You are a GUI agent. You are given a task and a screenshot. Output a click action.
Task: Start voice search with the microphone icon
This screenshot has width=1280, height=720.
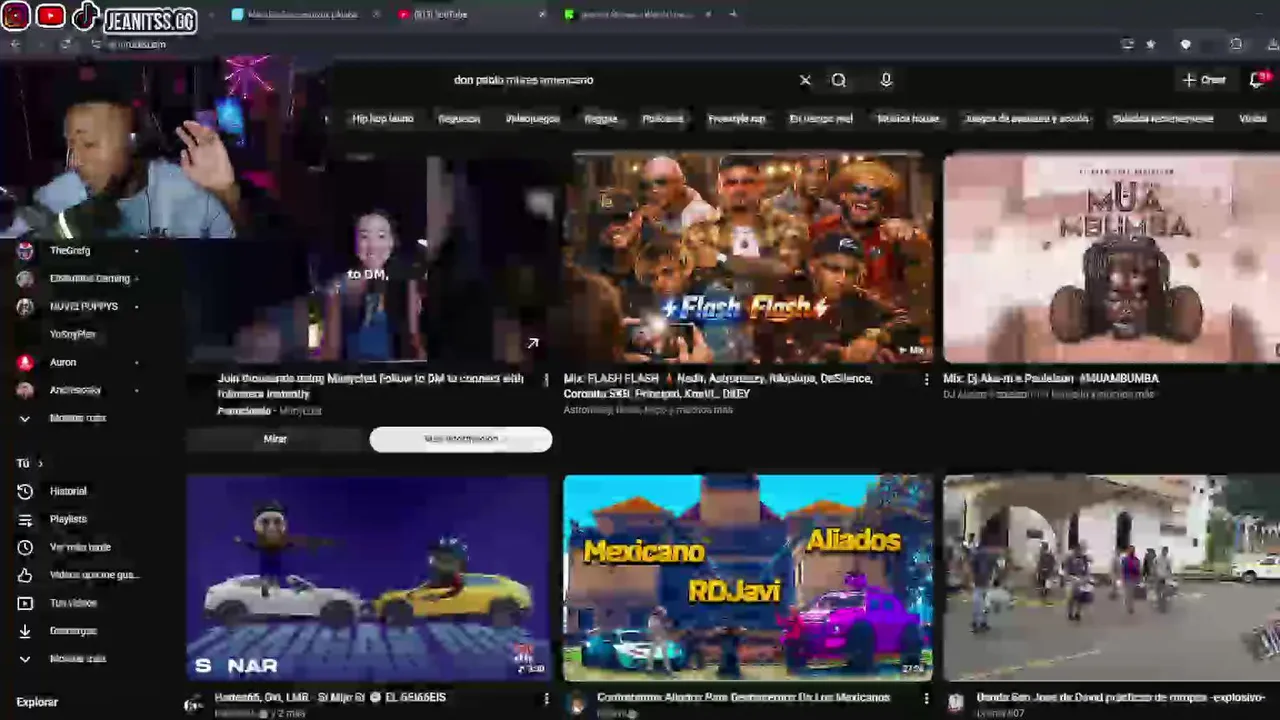point(886,80)
